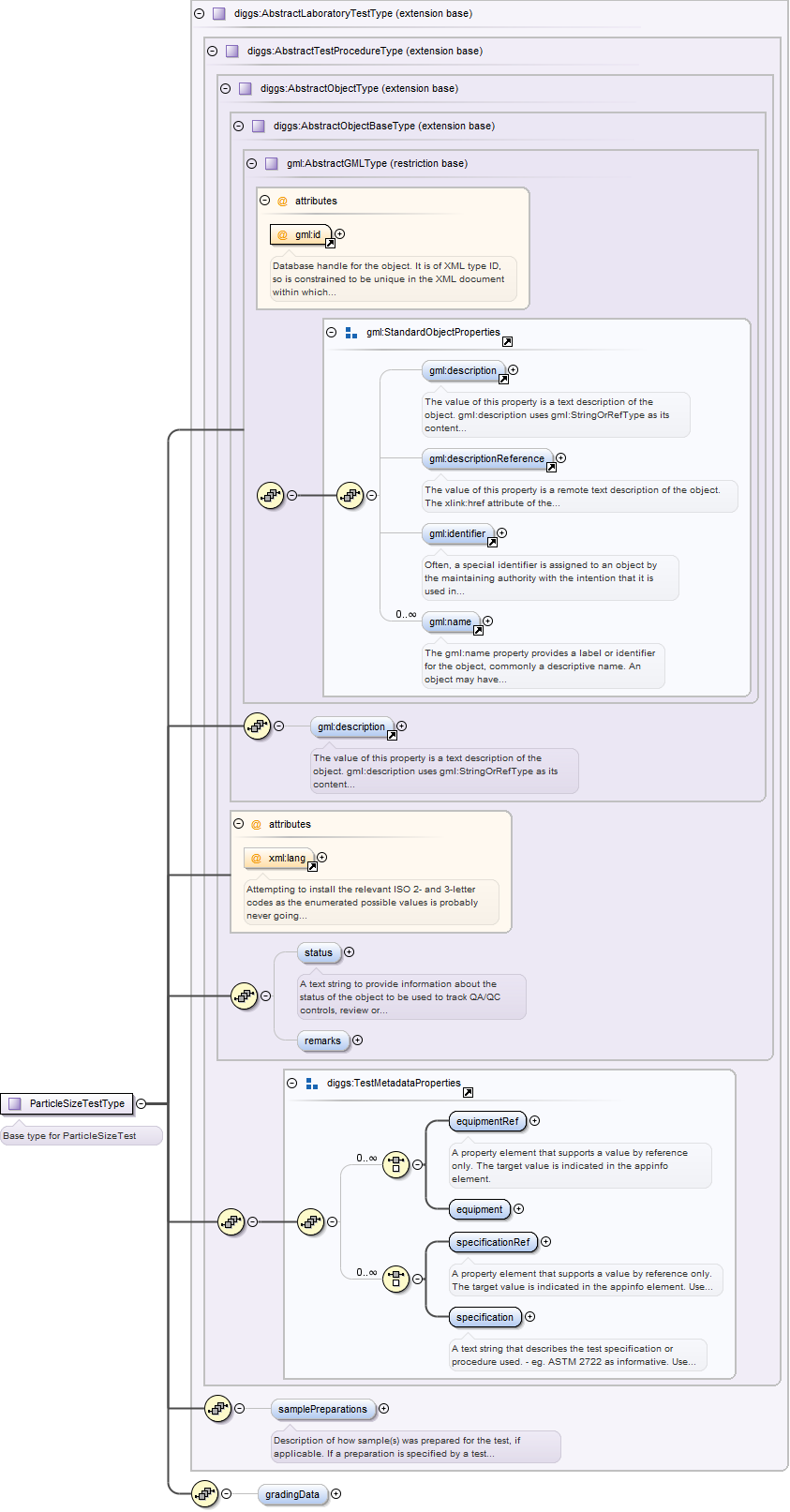Click the sequence icon beside gradingData
Image resolution: width=790 pixels, height=1512 pixels.
pyautogui.click(x=204, y=1494)
